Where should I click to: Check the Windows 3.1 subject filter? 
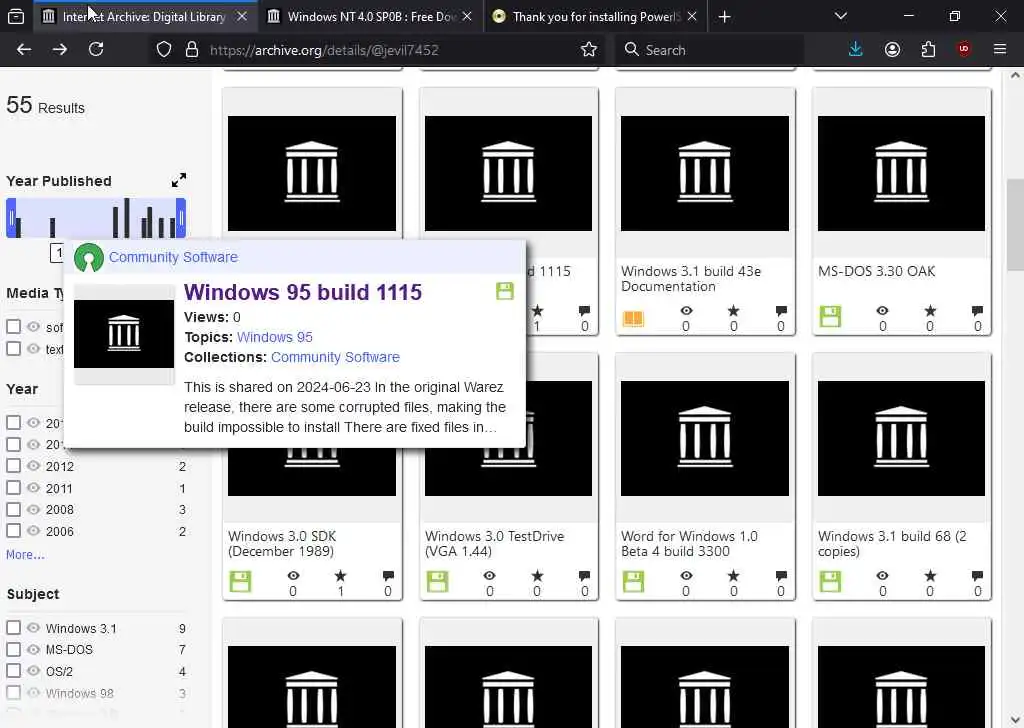[13, 627]
